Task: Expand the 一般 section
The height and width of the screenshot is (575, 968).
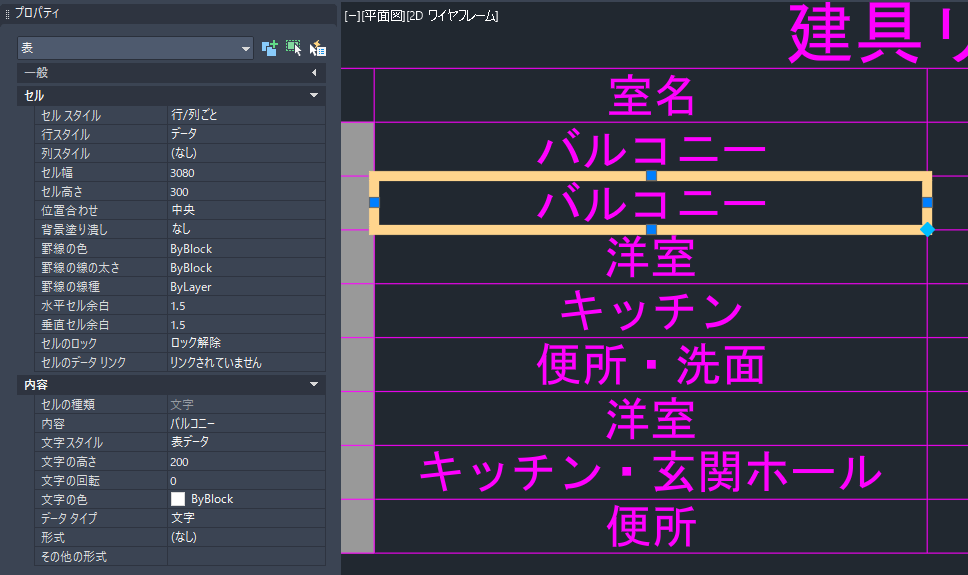Action: pyautogui.click(x=313, y=73)
